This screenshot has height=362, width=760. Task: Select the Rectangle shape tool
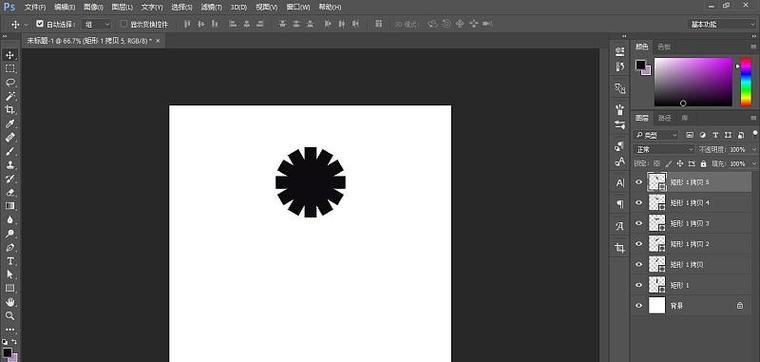(x=10, y=288)
